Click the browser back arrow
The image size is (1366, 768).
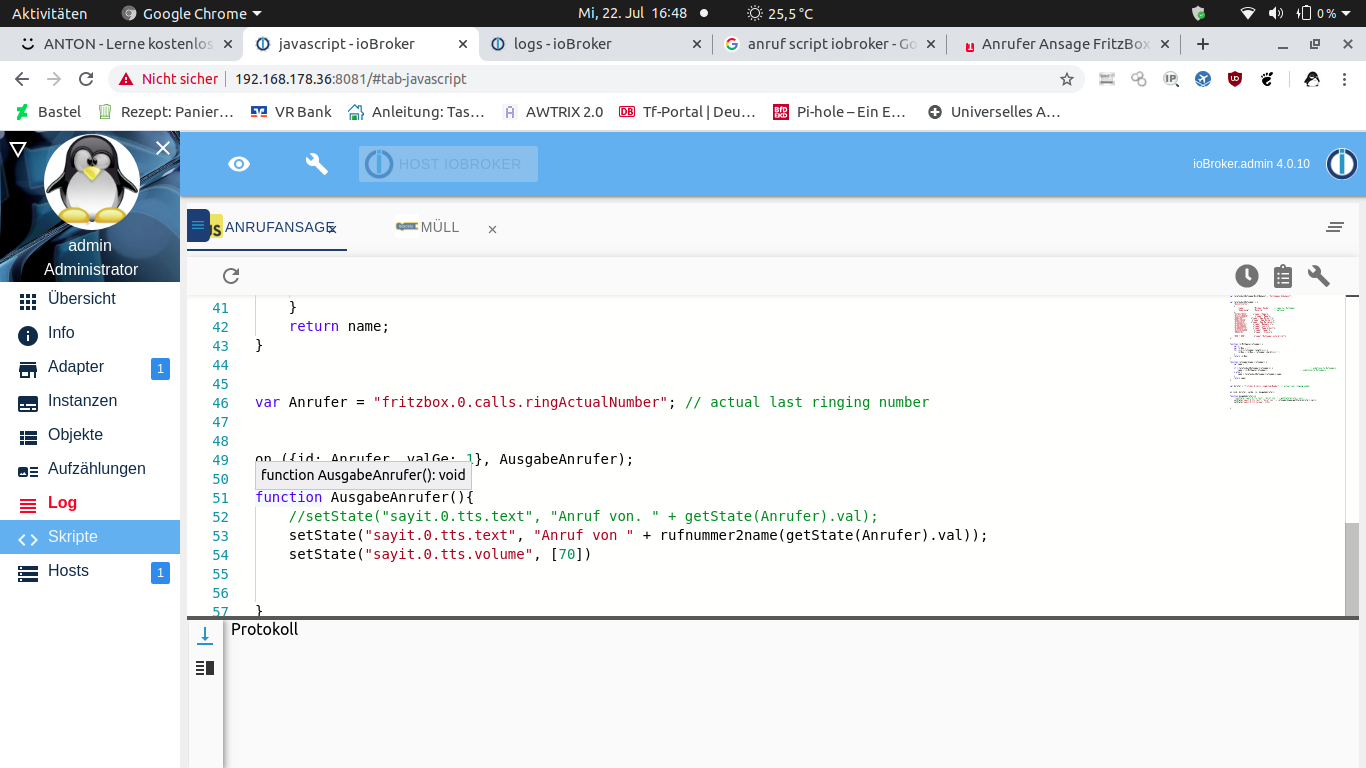coord(22,79)
